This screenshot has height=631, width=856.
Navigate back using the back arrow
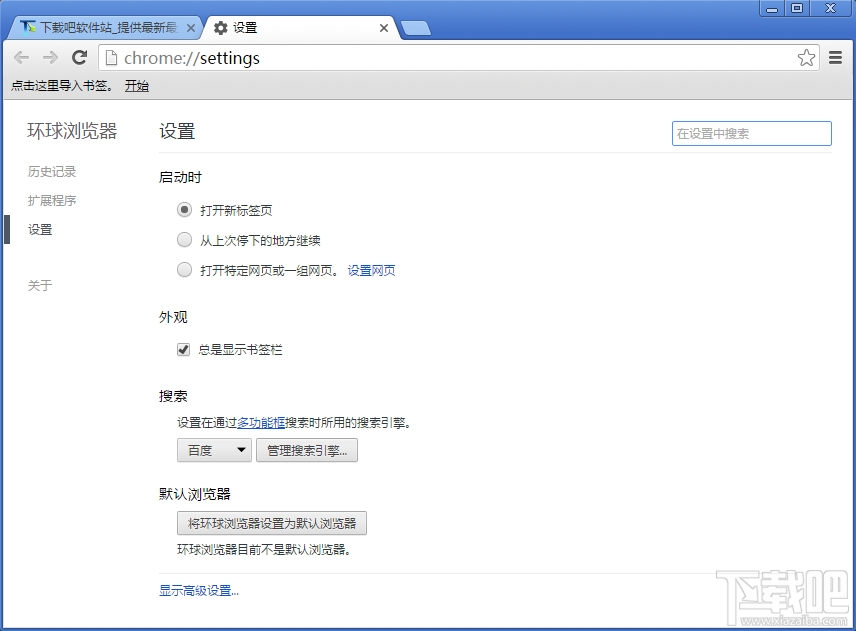(21, 57)
